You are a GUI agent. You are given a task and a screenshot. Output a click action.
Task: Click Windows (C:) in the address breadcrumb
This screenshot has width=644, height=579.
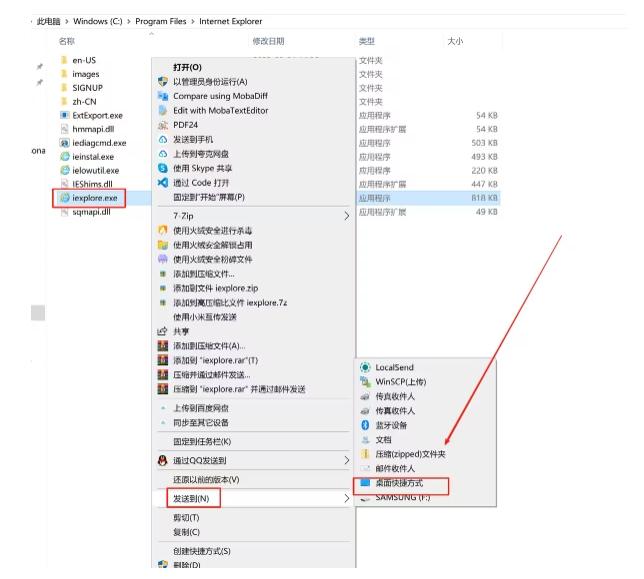(104, 20)
